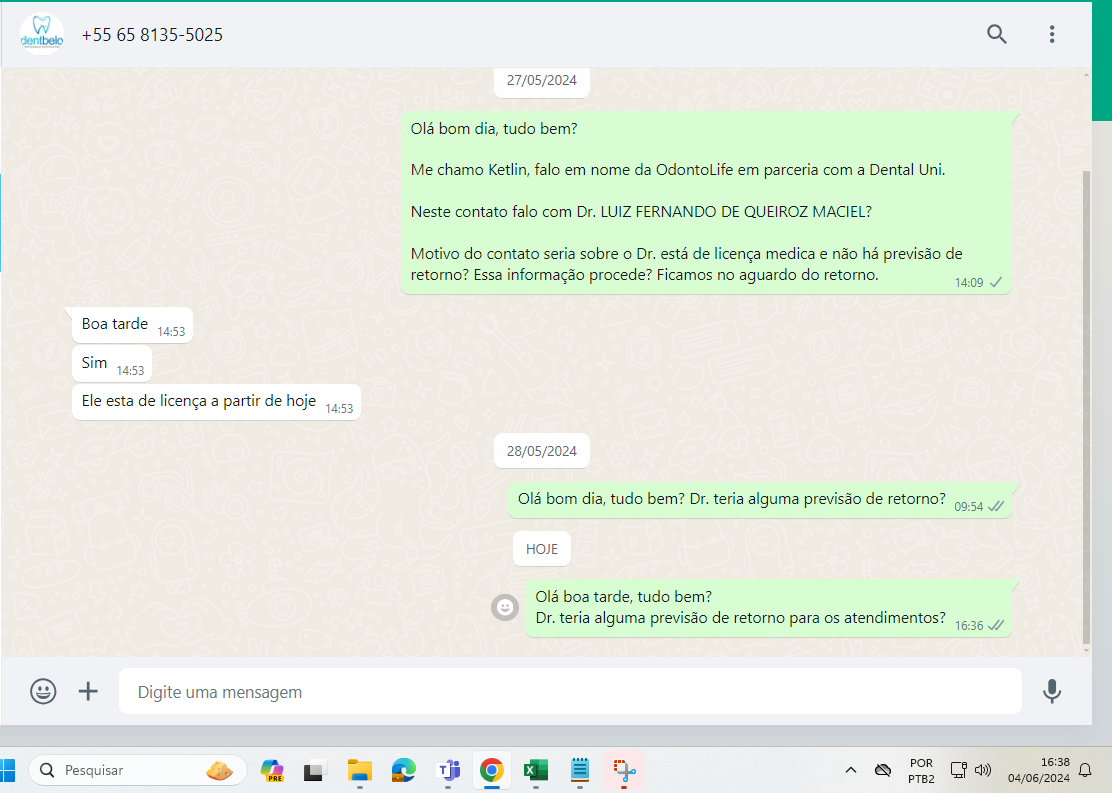The width and height of the screenshot is (1112, 793).
Task: Open the search in conversation magnifier
Action: (996, 34)
